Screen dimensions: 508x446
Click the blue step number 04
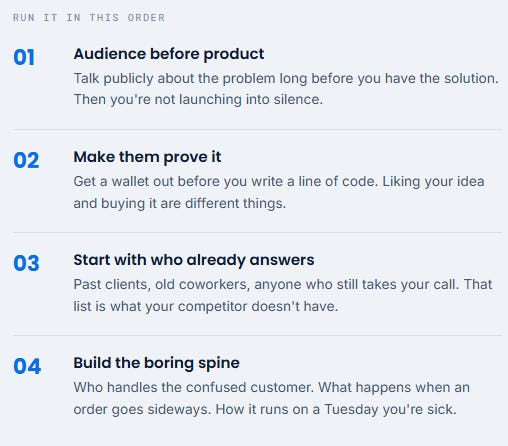click(x=27, y=366)
